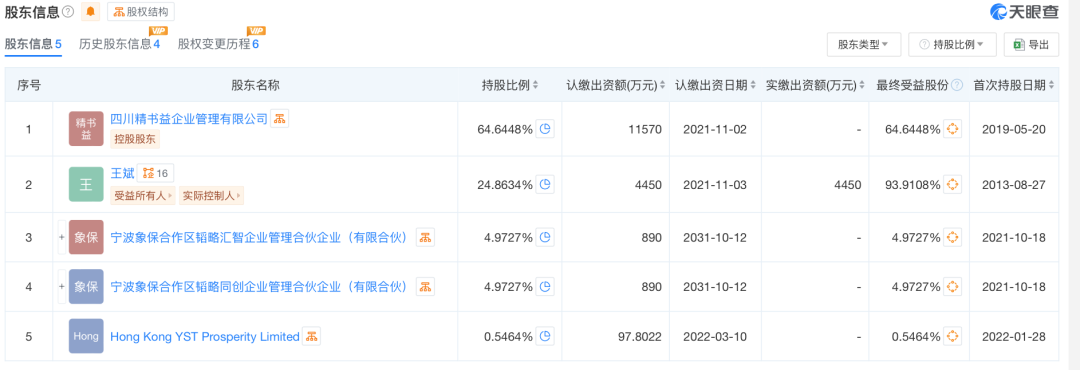The width and height of the screenshot is (1080, 370).
Task: Expand the 受益所有人 tag
Action: pos(143,196)
